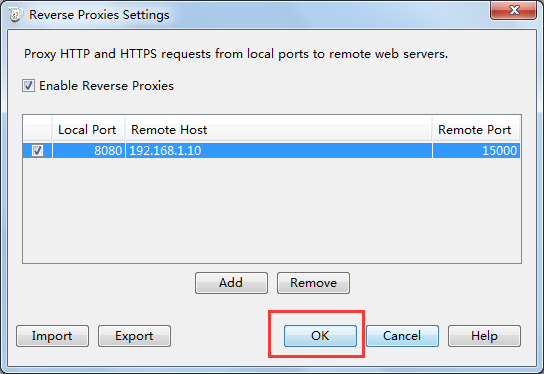Select the 15000 remote port cell

pyautogui.click(x=476, y=151)
